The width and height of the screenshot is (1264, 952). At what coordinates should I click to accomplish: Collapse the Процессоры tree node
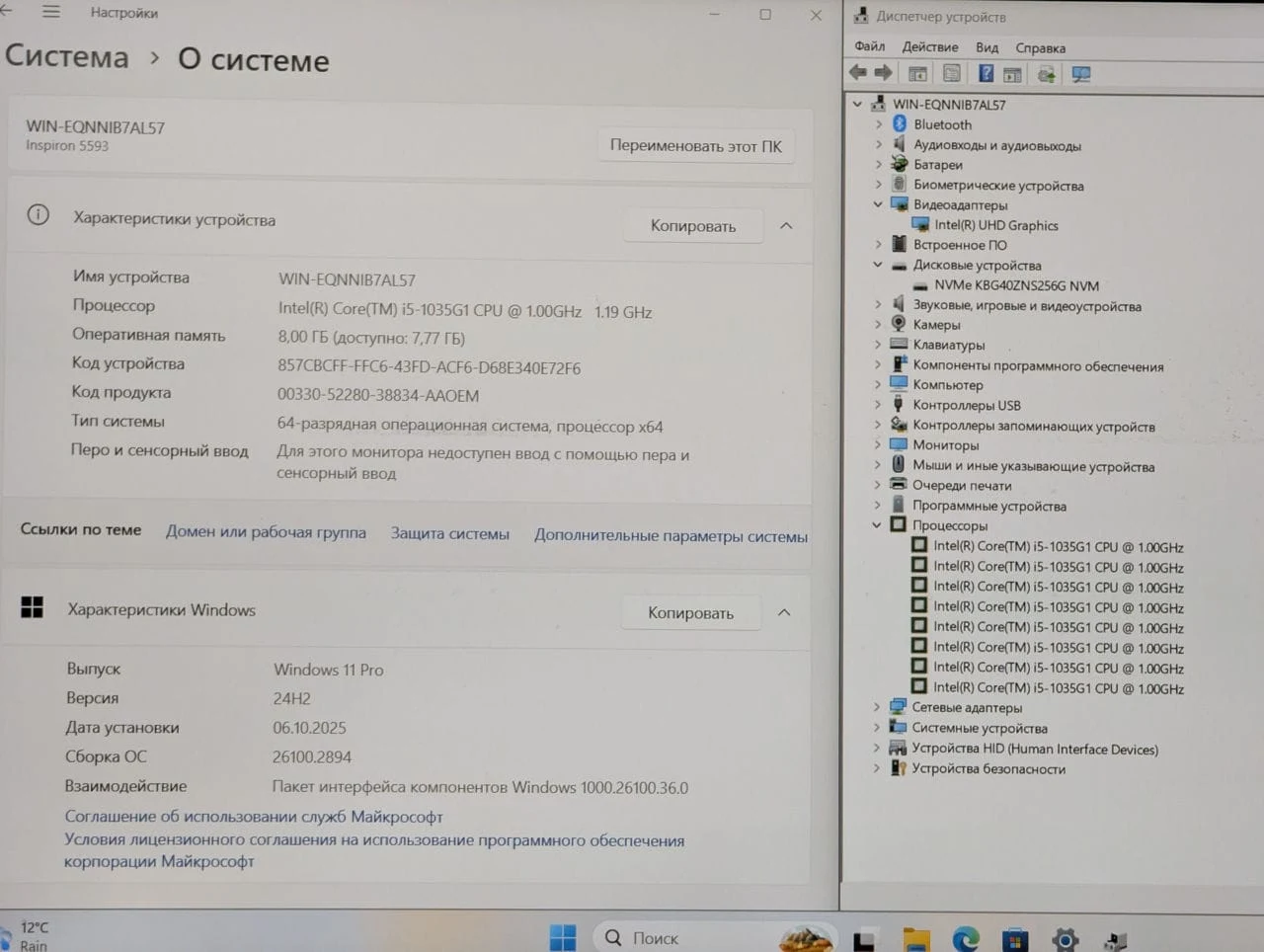click(x=876, y=525)
